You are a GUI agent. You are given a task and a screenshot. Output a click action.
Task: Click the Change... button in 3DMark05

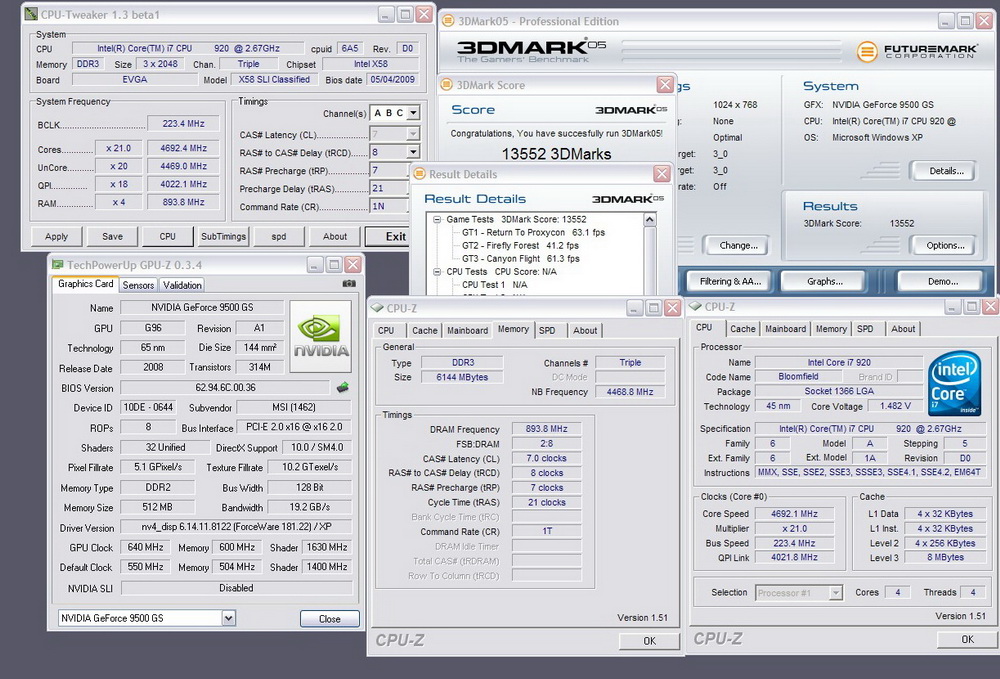tap(738, 245)
